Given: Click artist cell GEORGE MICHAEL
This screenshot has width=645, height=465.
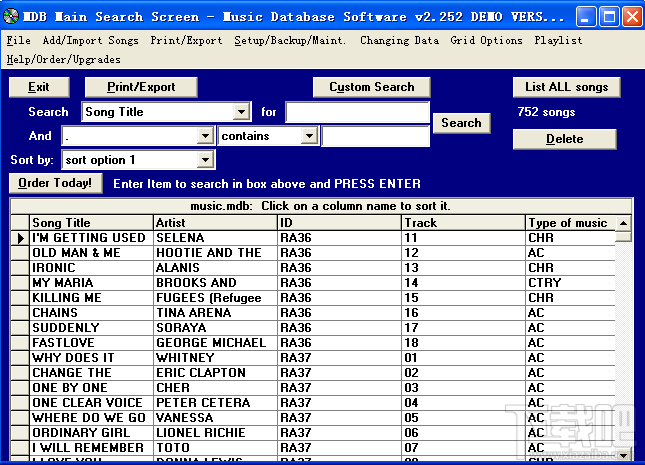Looking at the screenshot, I should click(x=216, y=343).
